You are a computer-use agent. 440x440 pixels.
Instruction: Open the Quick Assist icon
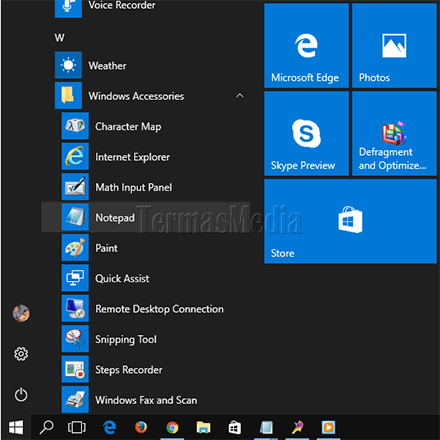click(75, 278)
